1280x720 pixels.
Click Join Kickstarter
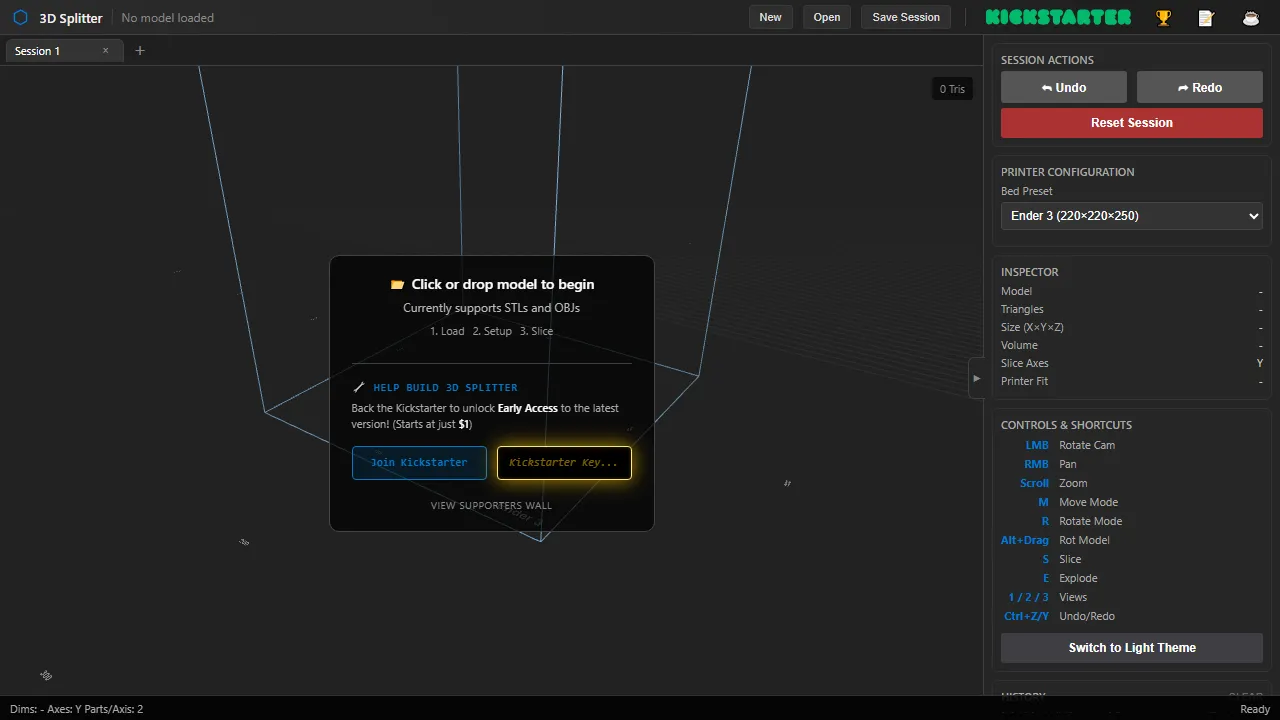pos(419,462)
